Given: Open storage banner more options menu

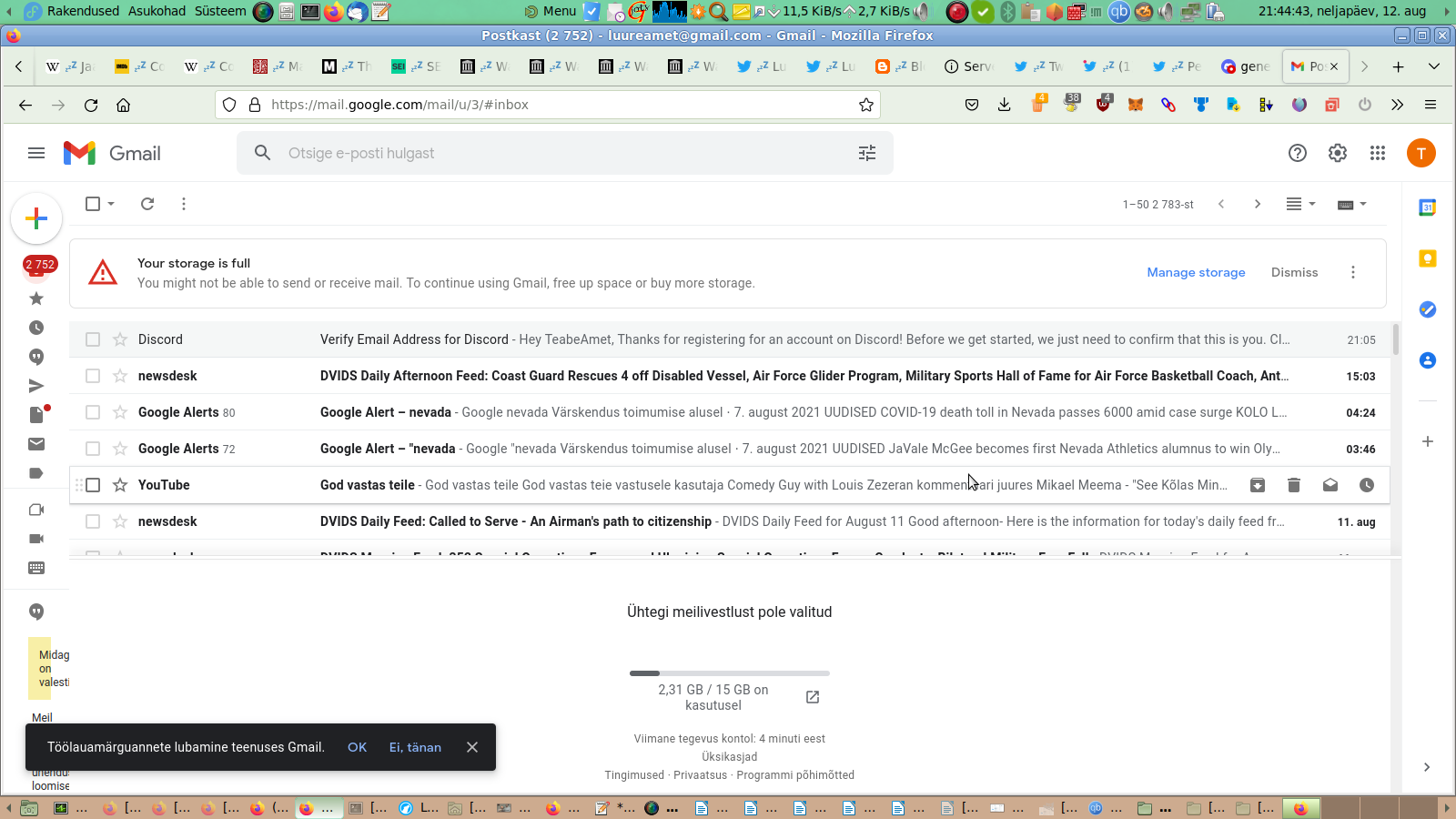Looking at the screenshot, I should tap(1353, 272).
